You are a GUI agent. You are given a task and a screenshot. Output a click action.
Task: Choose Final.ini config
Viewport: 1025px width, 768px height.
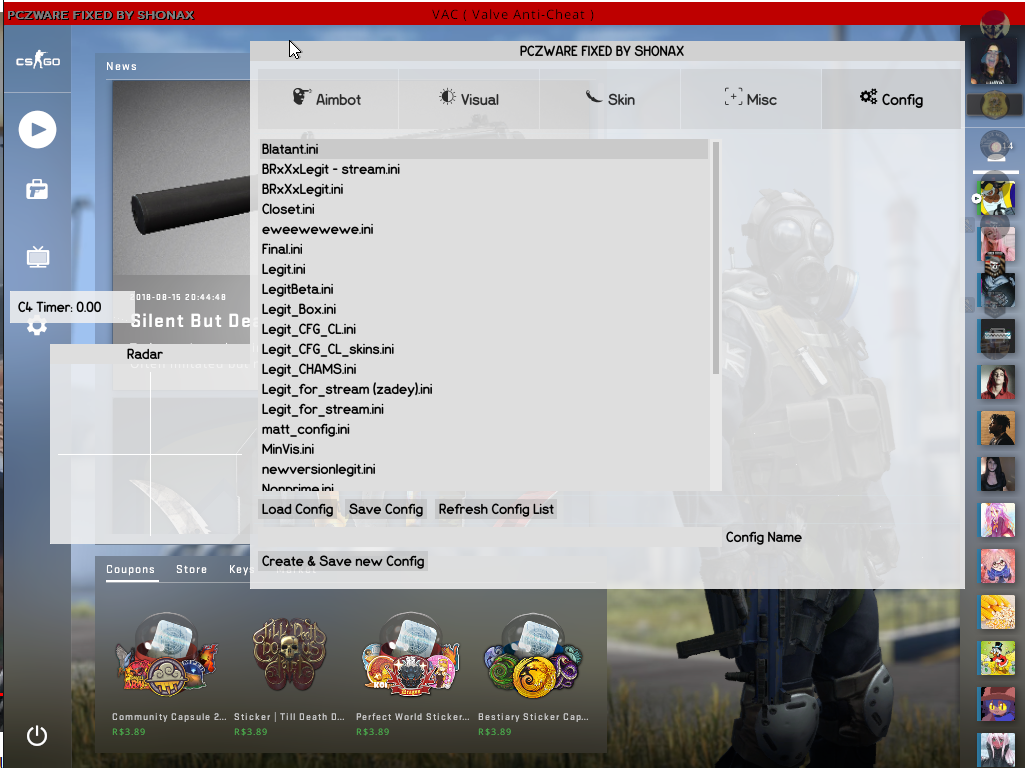point(484,249)
